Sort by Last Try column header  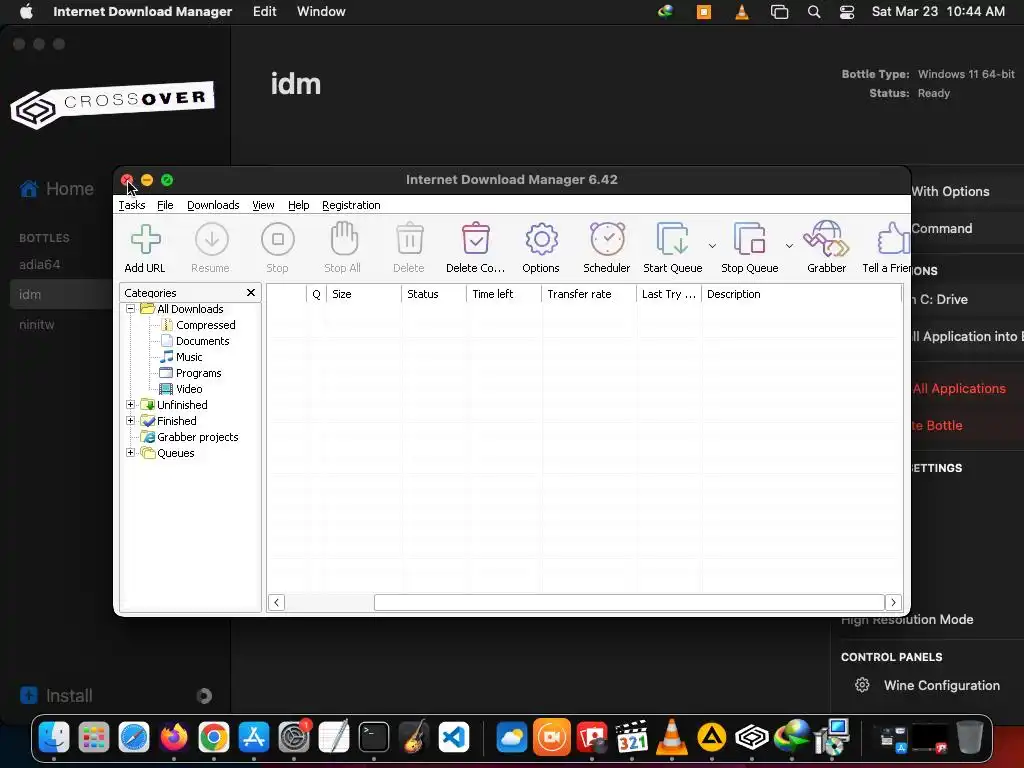coord(669,294)
